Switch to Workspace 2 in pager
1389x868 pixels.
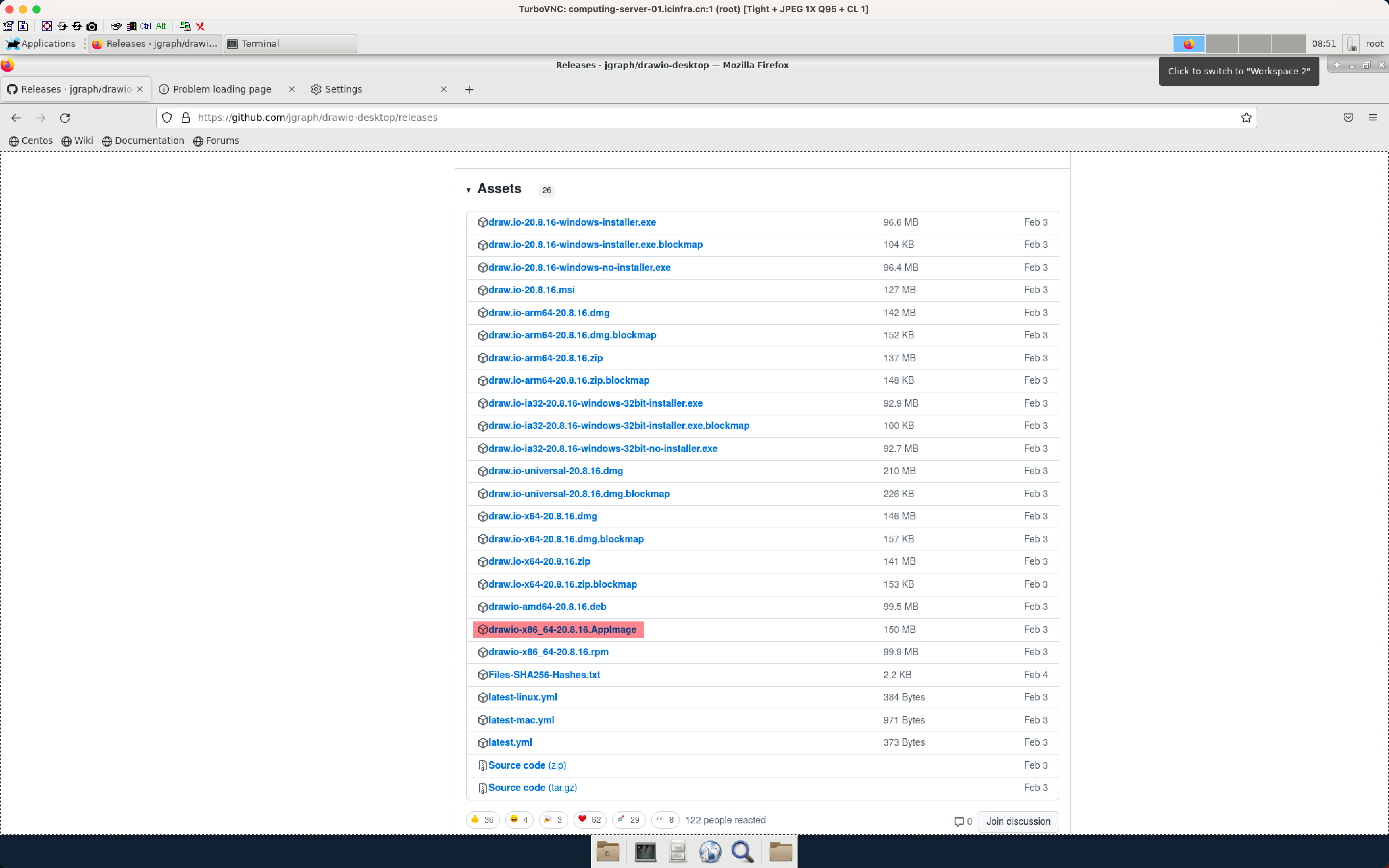pyautogui.click(x=1222, y=44)
